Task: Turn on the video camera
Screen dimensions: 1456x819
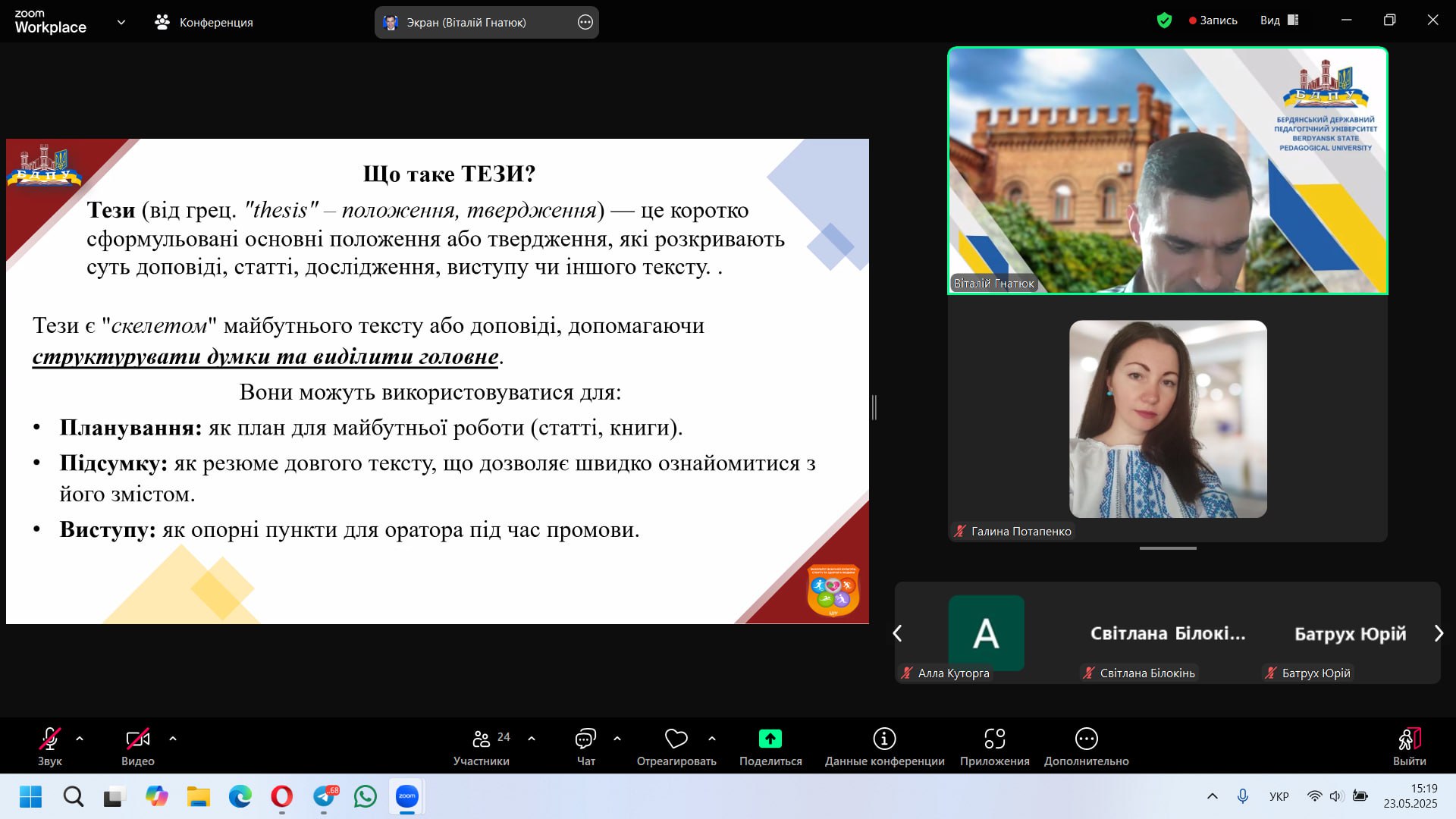Action: [137, 739]
